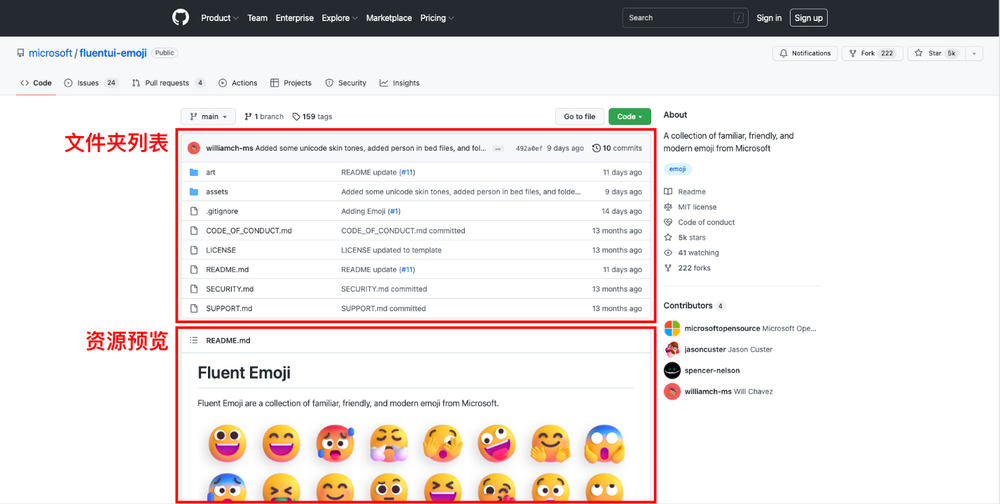Open the Insights tab
The width and height of the screenshot is (1000, 504).
[x=399, y=83]
